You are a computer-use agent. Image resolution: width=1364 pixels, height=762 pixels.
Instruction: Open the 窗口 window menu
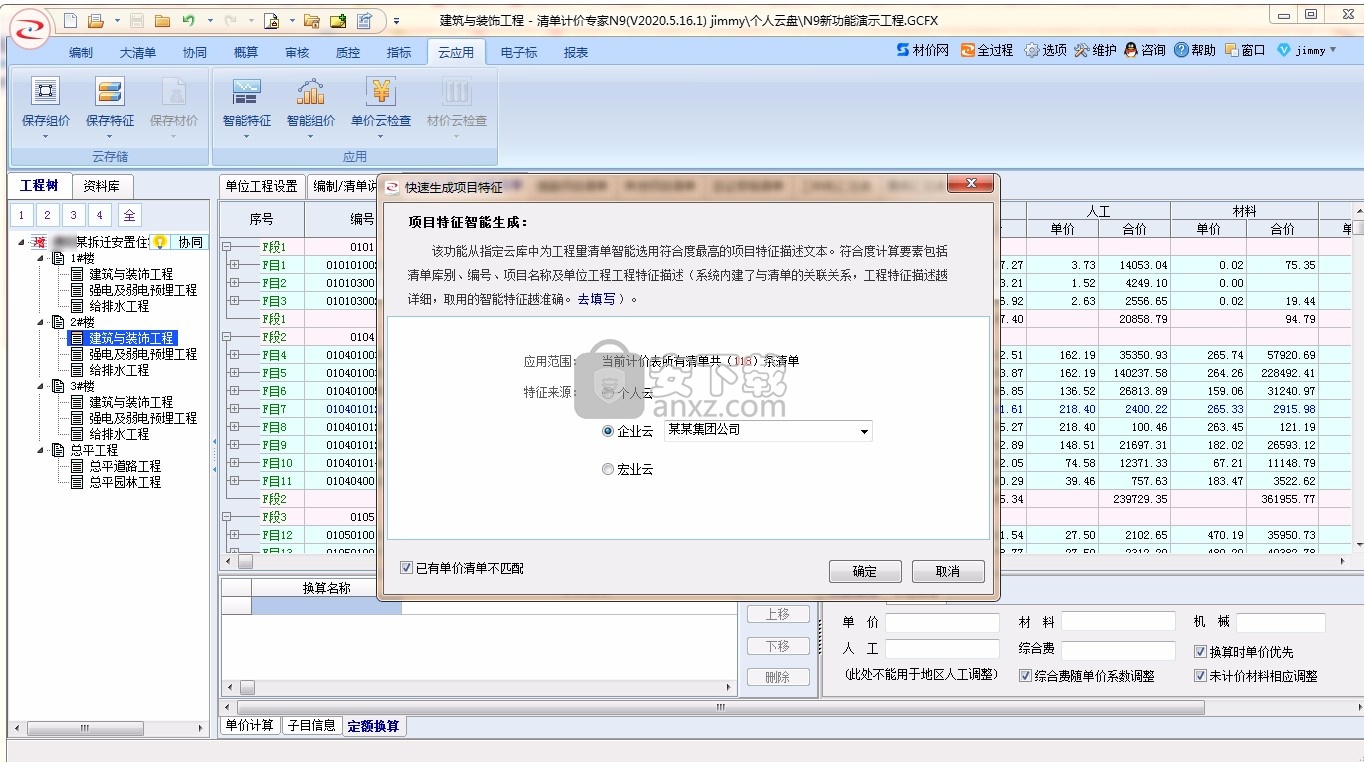click(x=1245, y=50)
